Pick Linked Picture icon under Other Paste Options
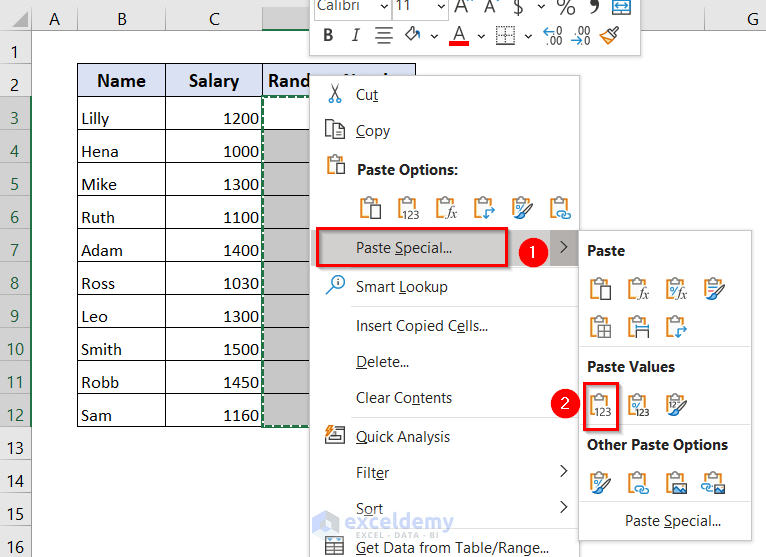Screen dimensions: 766x557 click(713, 483)
